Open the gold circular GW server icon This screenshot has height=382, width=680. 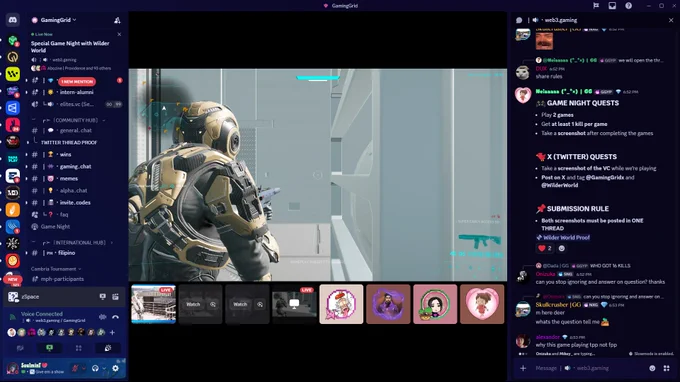pos(13,57)
